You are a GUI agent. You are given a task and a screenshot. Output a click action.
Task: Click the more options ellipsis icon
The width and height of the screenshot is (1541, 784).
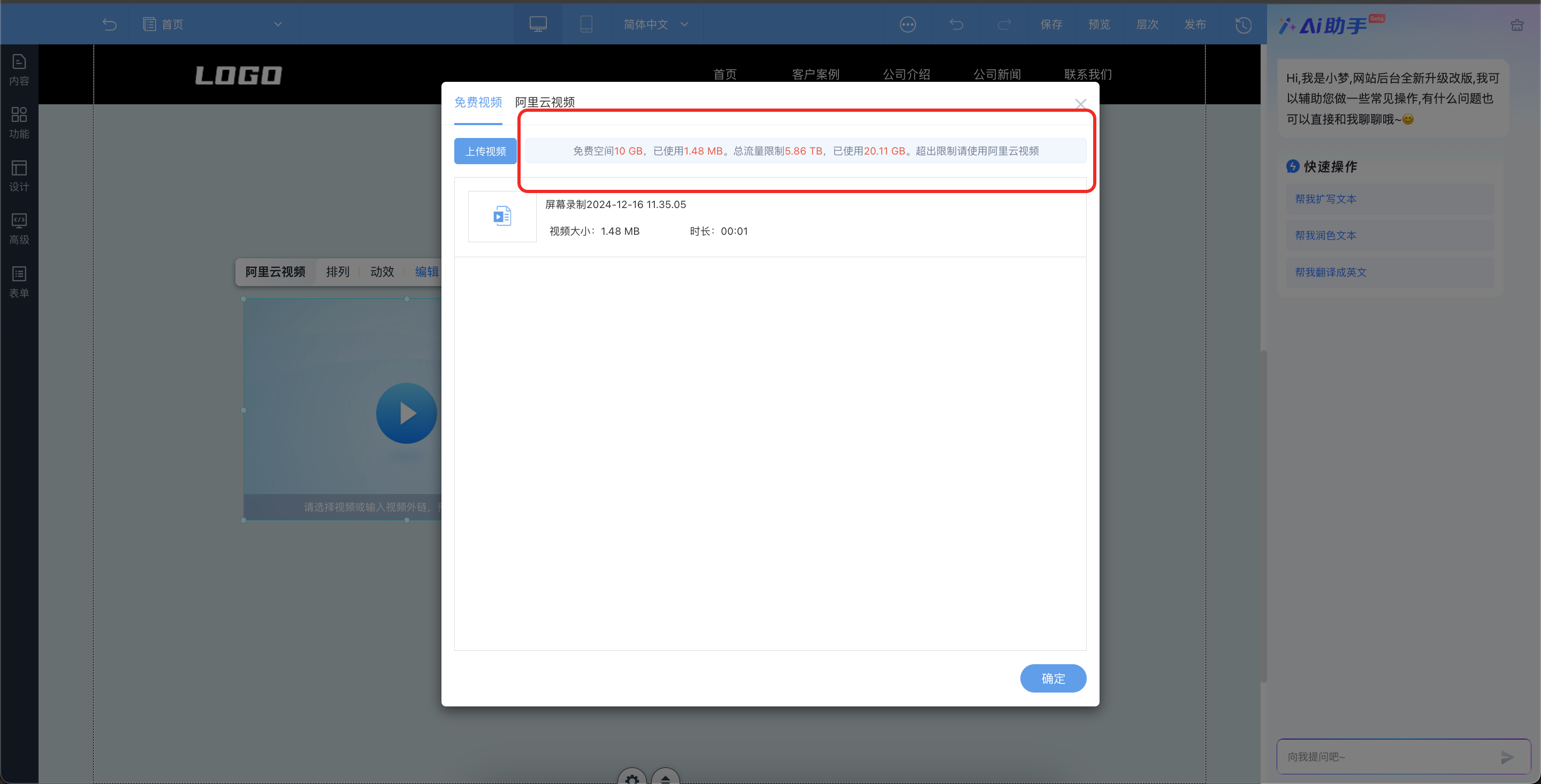[x=907, y=25]
